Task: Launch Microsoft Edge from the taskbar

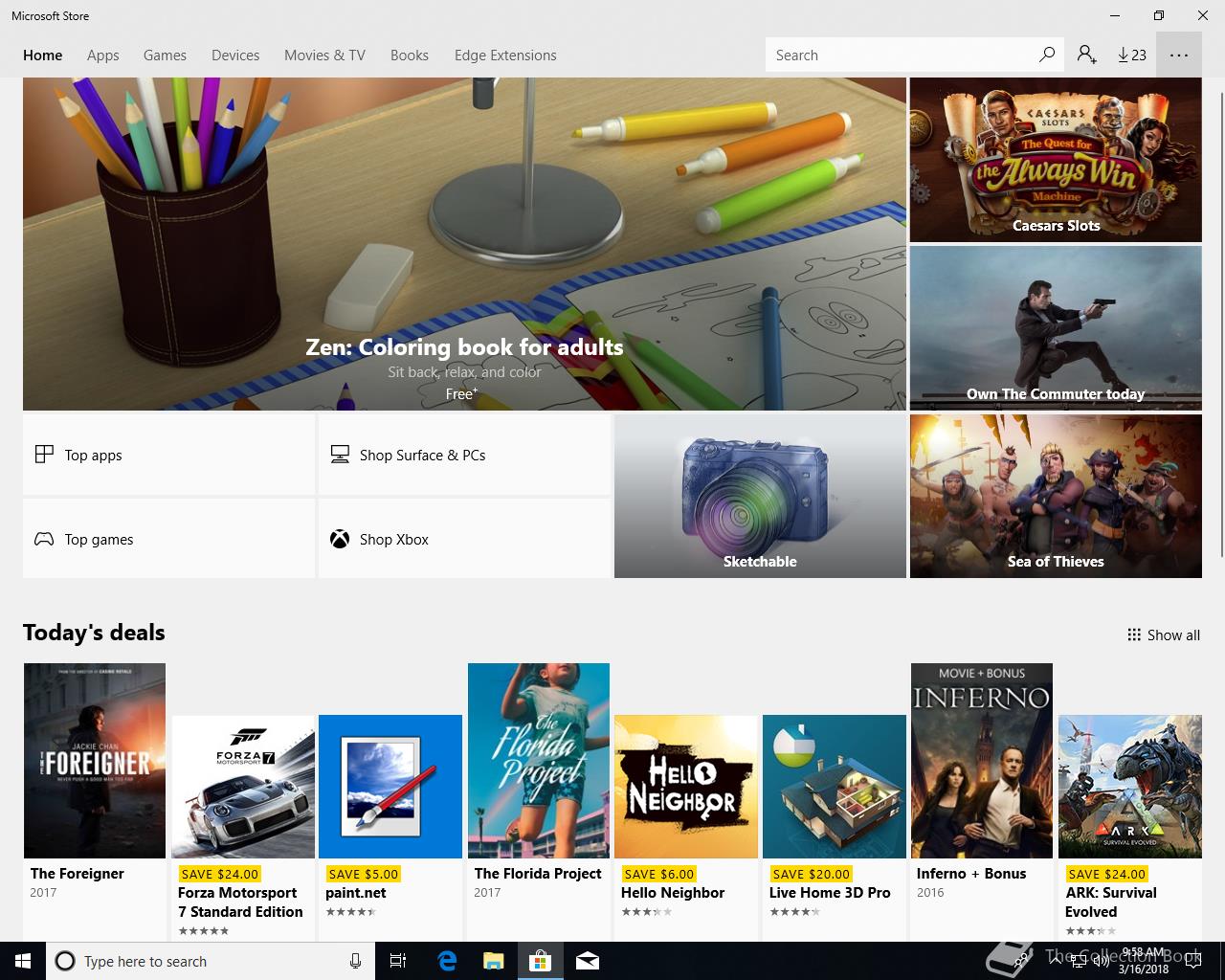Action: point(447,961)
